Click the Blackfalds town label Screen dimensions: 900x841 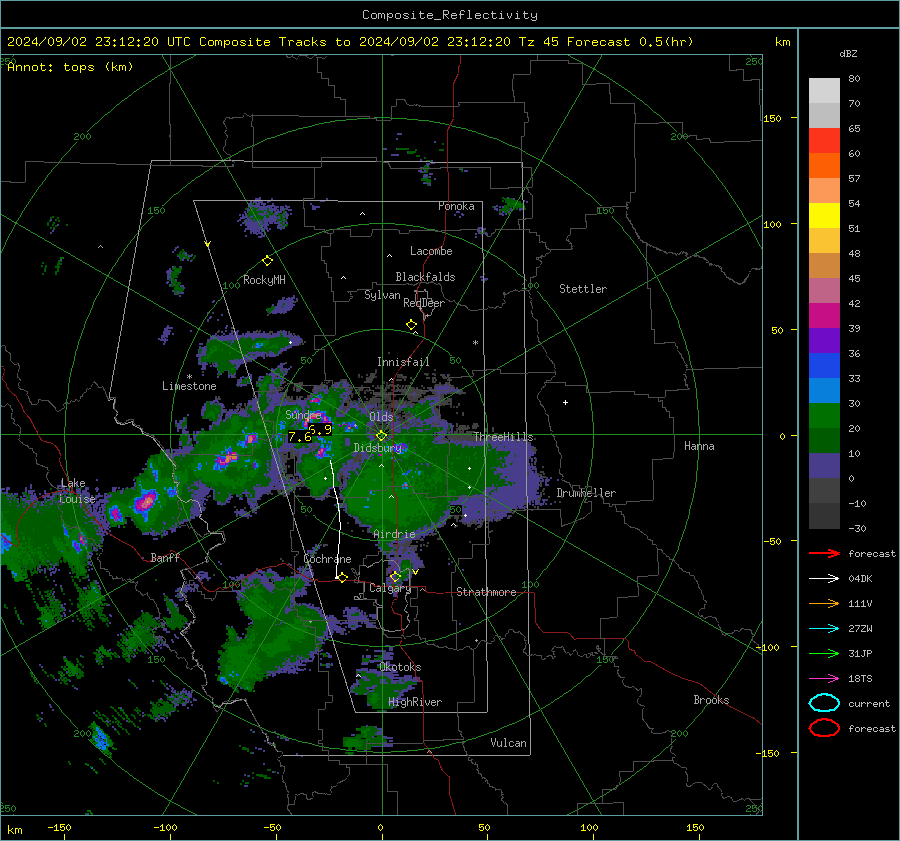pos(425,277)
